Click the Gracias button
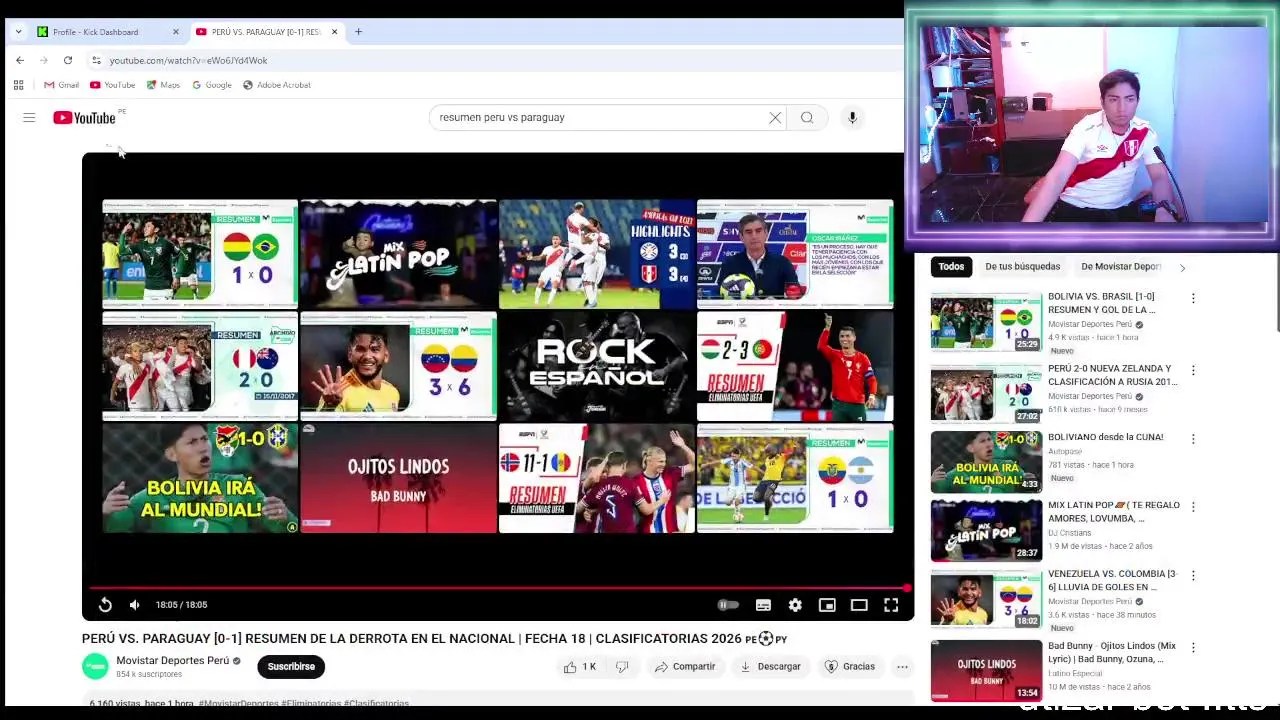1280x720 pixels. coord(850,667)
